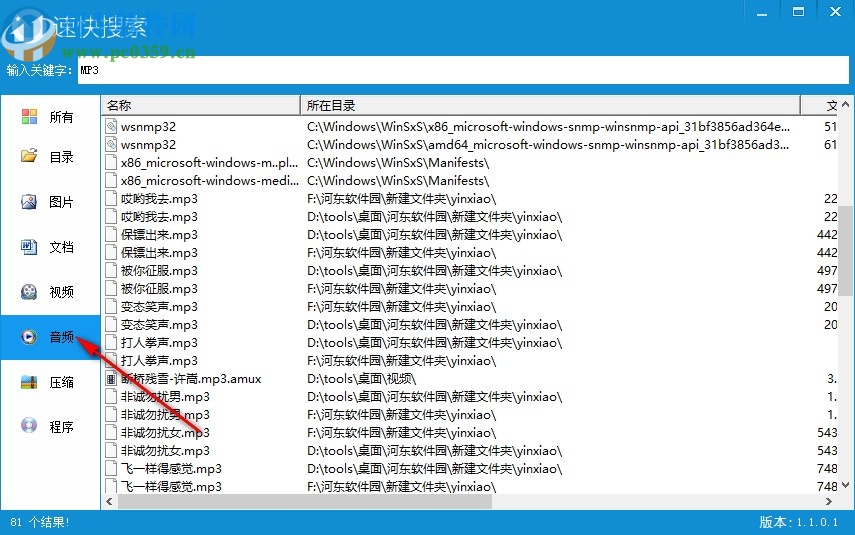Open the 程序 programs category icon

tap(29, 426)
